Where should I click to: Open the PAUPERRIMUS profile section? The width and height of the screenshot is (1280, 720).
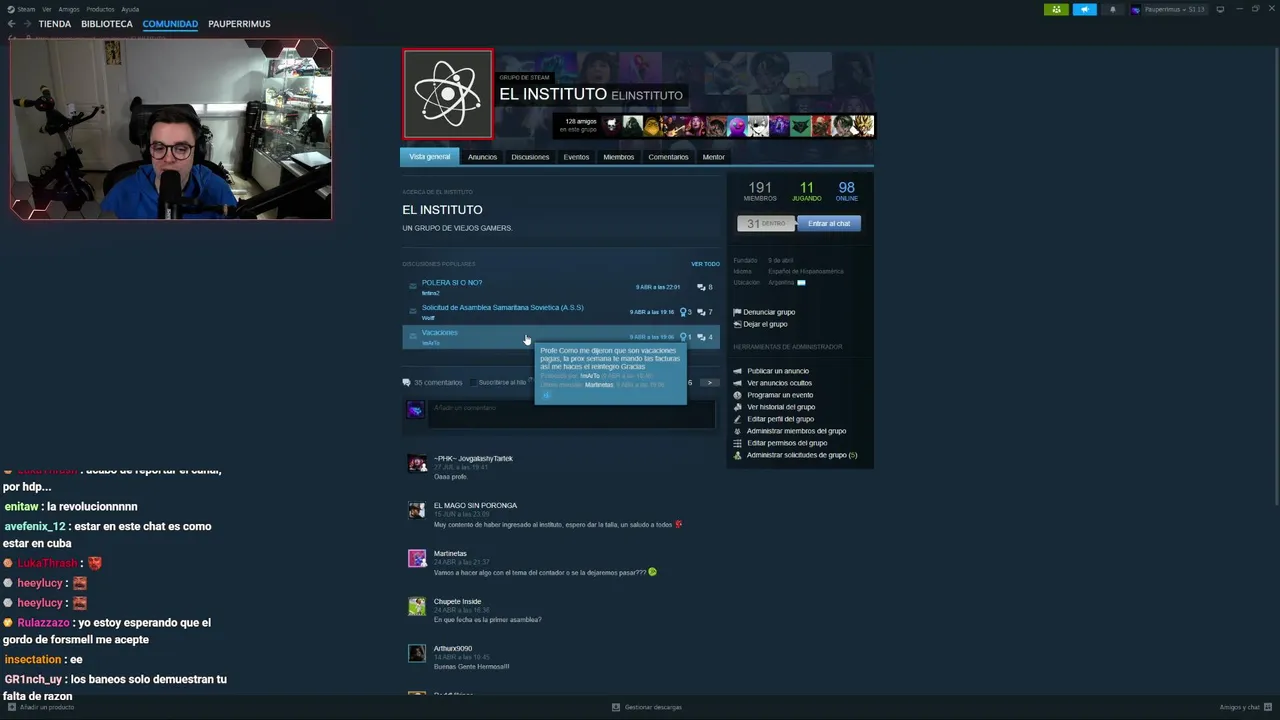[x=239, y=24]
